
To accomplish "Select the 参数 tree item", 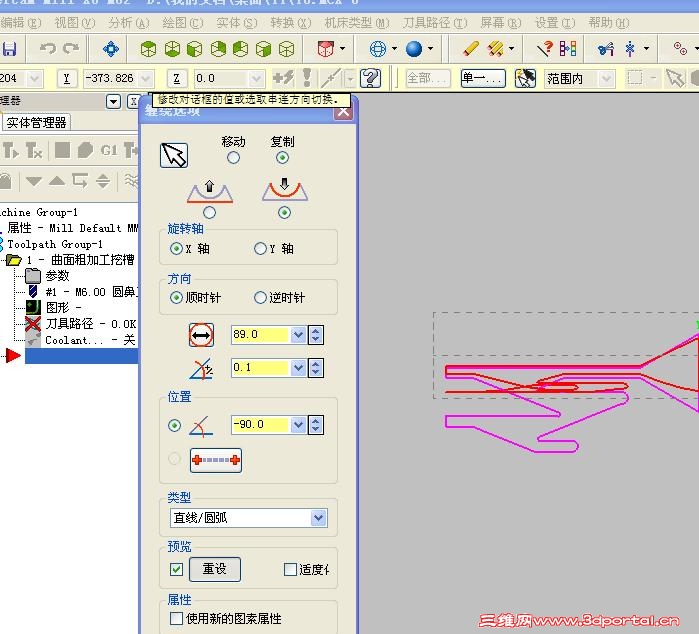I will 57,276.
